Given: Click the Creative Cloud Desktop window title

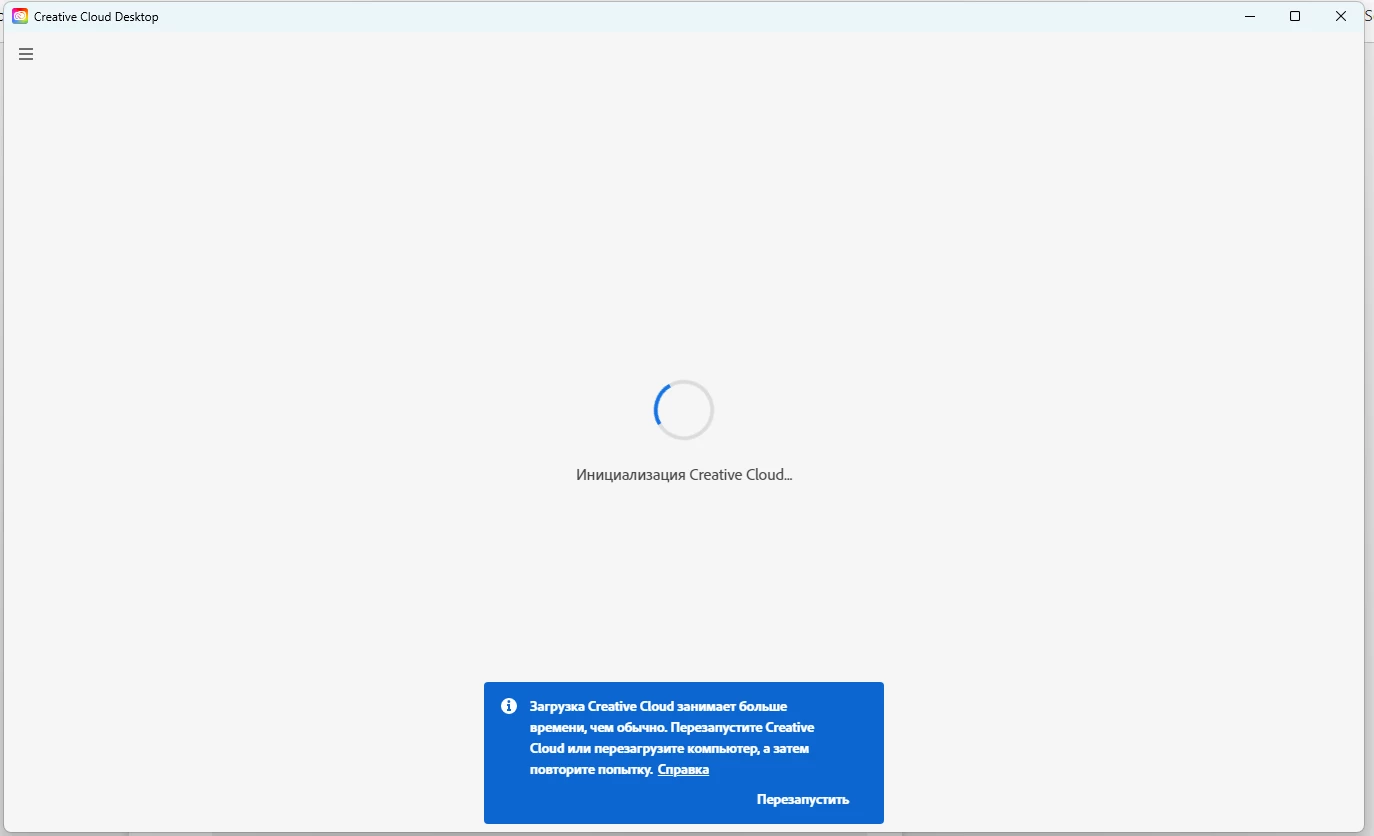Looking at the screenshot, I should point(96,17).
